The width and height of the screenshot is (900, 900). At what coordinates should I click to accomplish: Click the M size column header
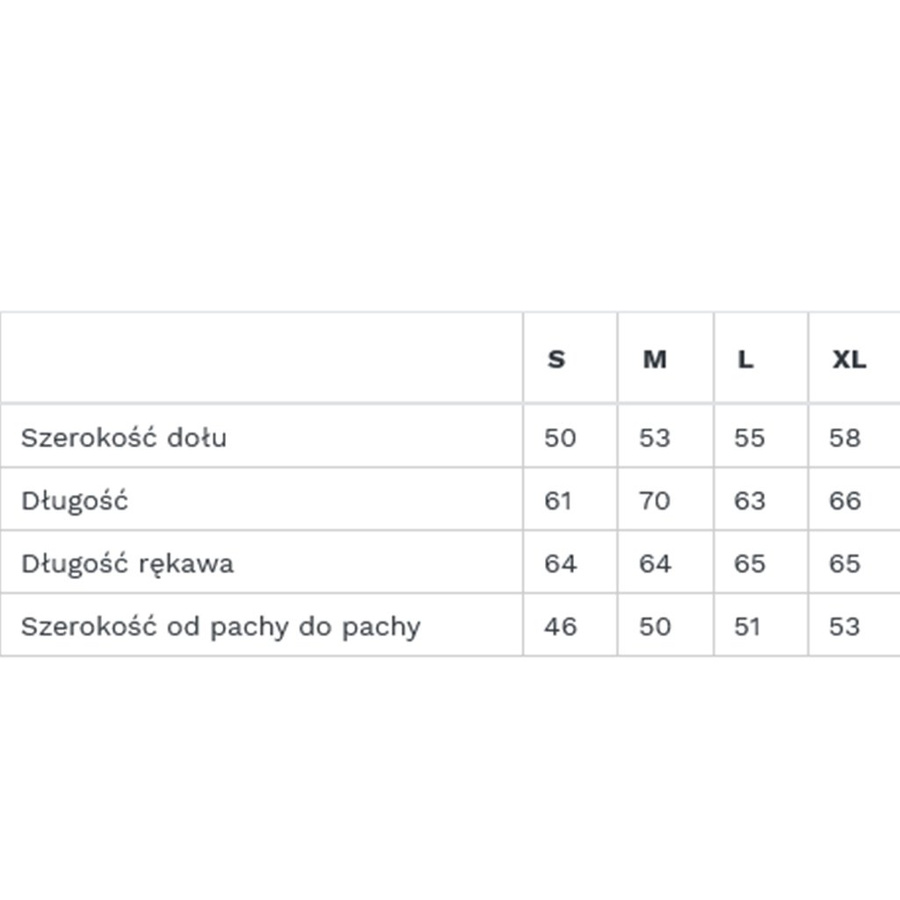coord(654,359)
